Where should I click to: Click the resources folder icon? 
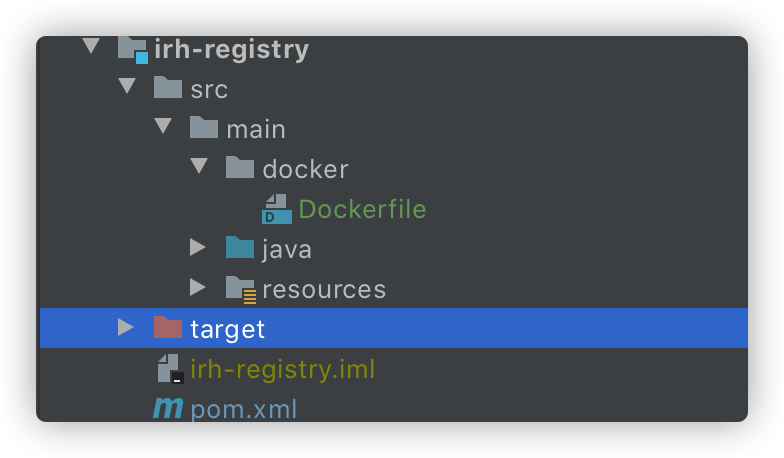241,289
